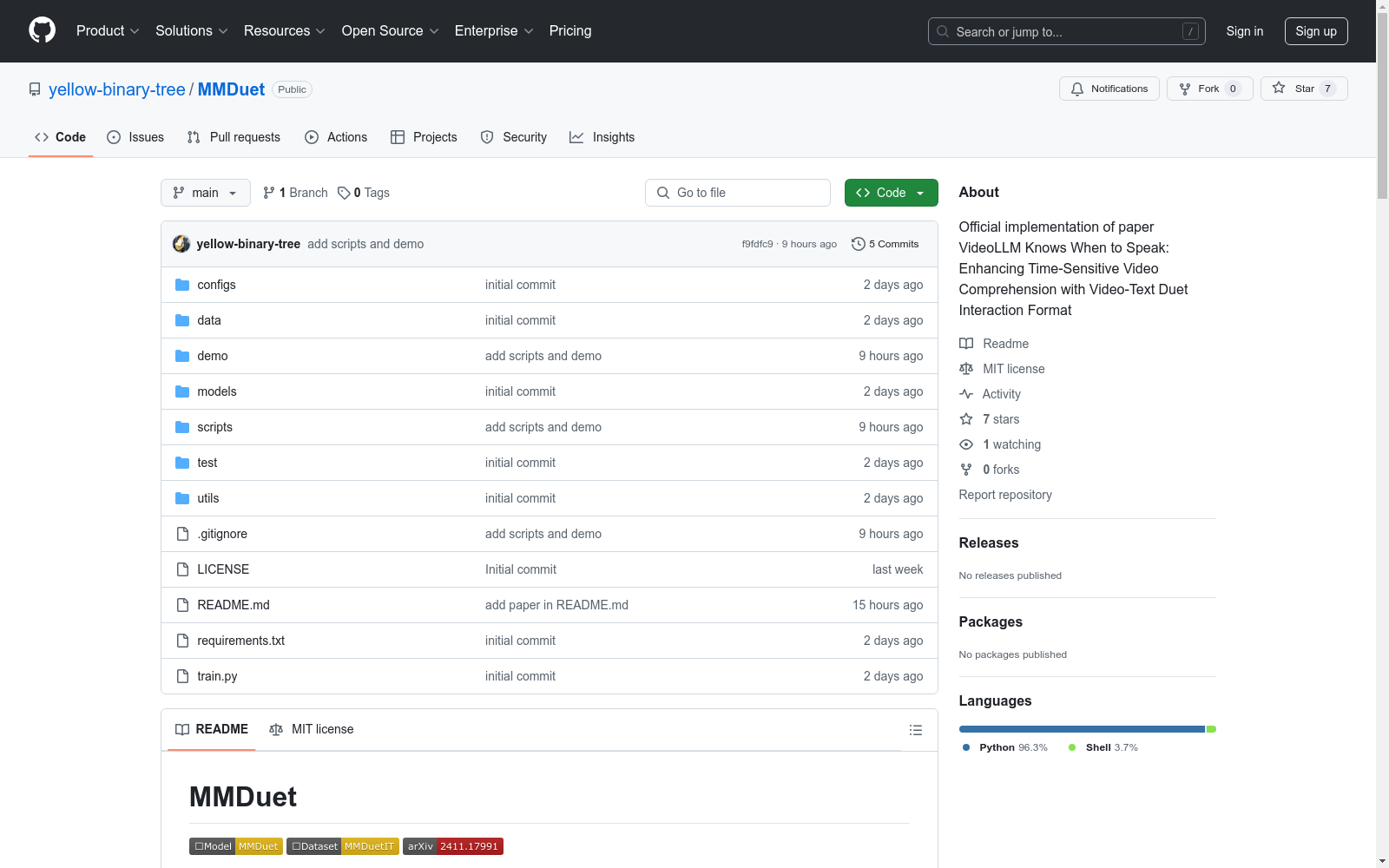Expand the Solutions menu
1389x868 pixels.
(x=192, y=30)
